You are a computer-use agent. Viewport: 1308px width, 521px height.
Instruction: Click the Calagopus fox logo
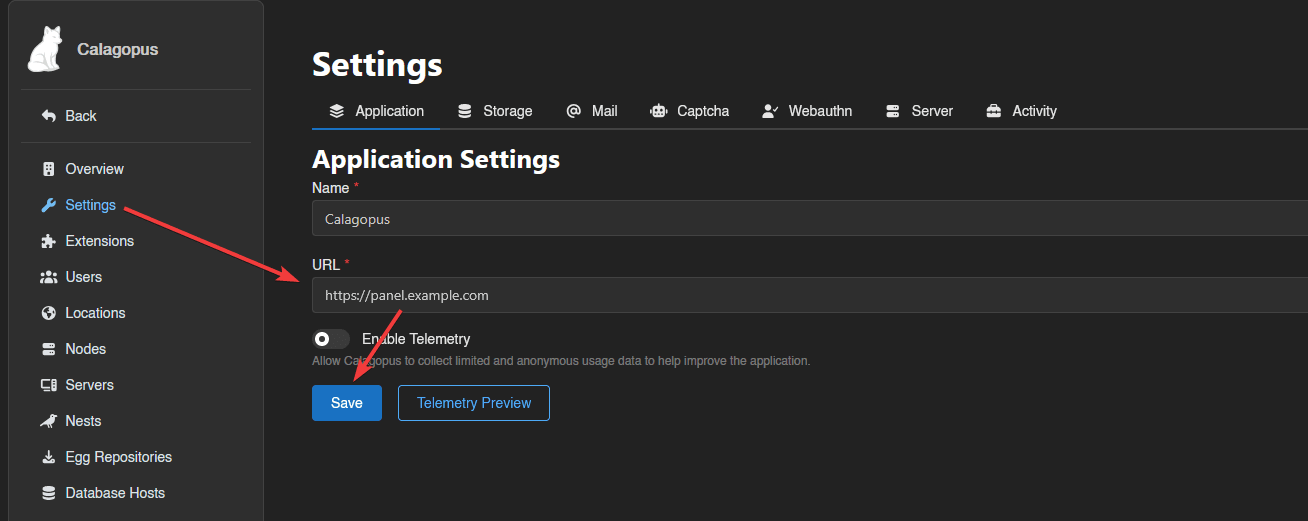[45, 50]
